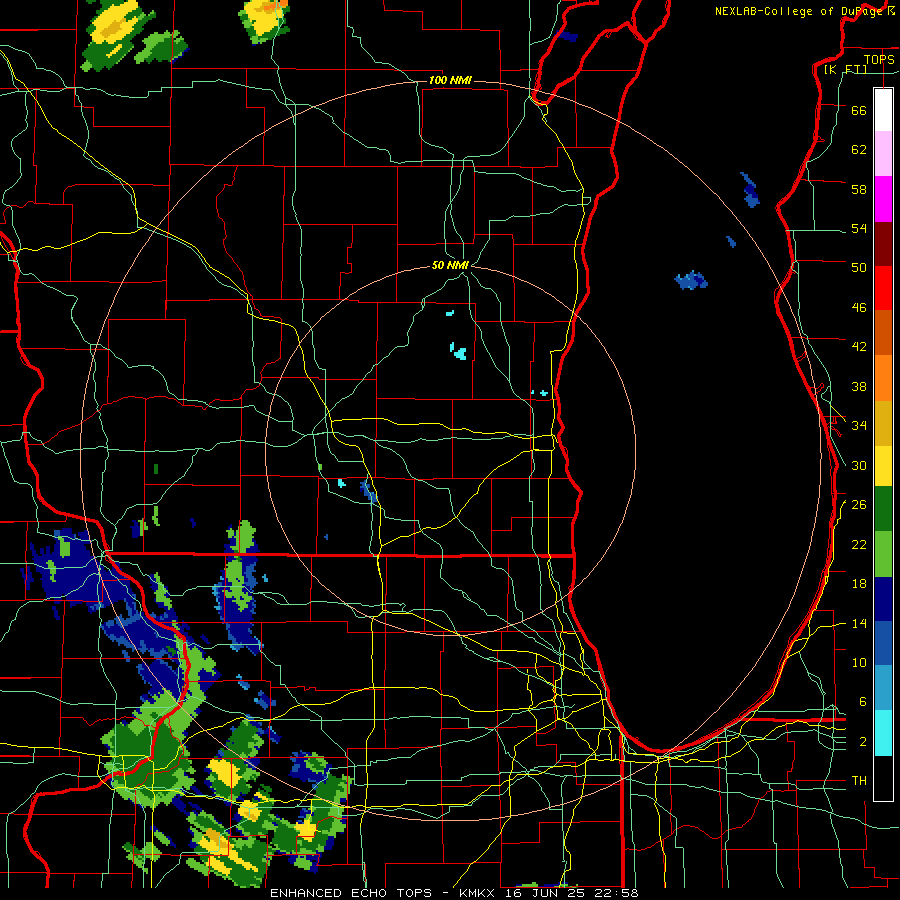Select the "54" legend value
This screenshot has height=900, width=900.
tap(859, 228)
